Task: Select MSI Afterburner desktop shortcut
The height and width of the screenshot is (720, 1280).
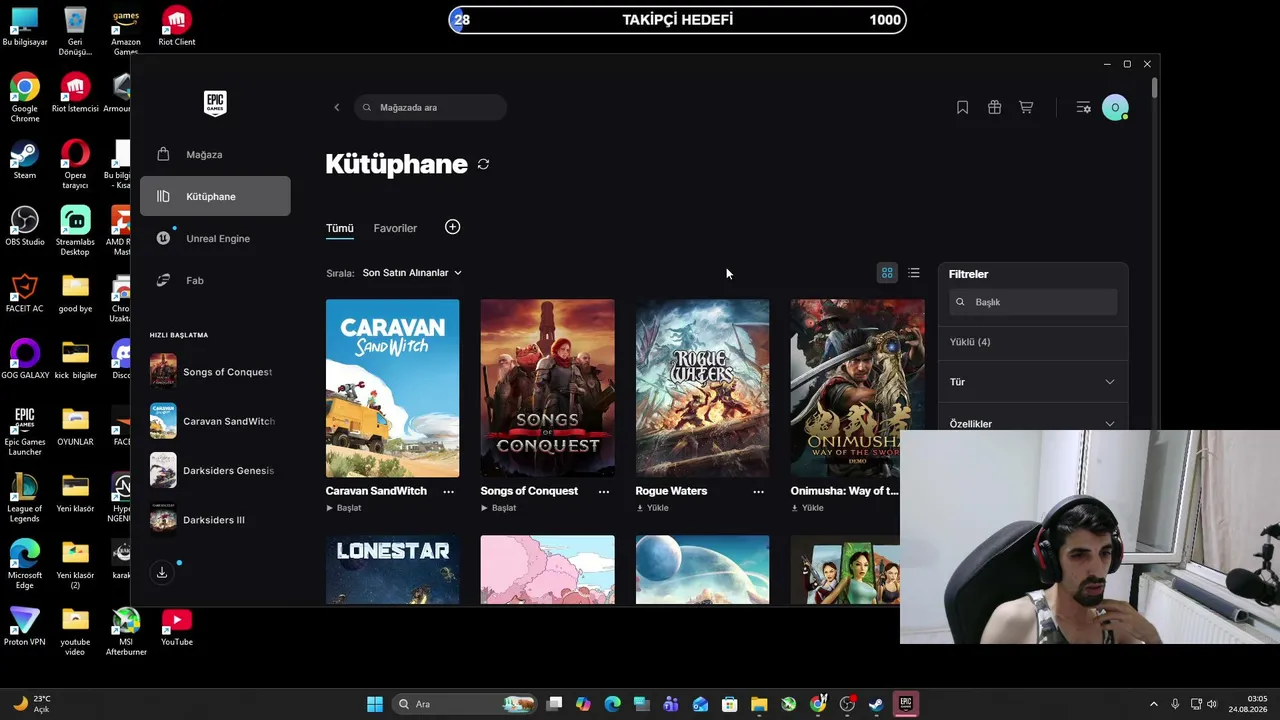Action: [x=126, y=631]
